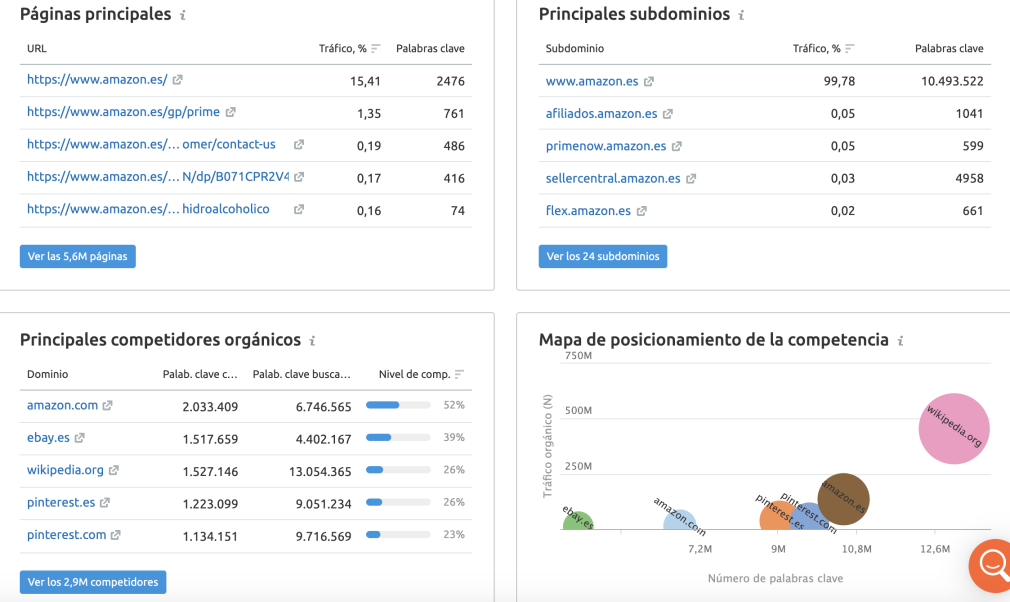Click external link icon beside hidroalcoholico URL
Screen dimensions: 1010x602
(299, 209)
